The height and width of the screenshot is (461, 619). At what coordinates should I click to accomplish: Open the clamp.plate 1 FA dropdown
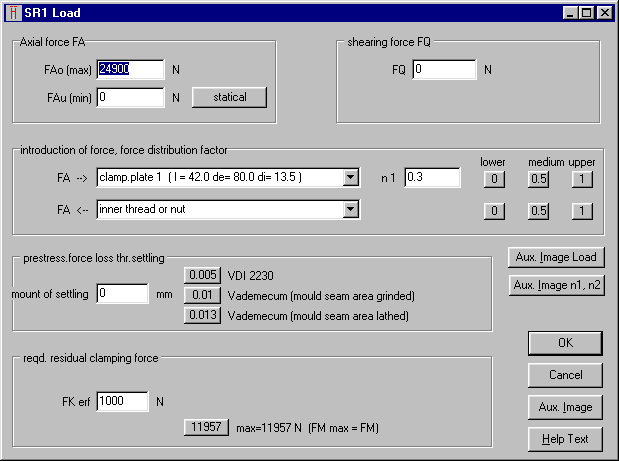[x=350, y=178]
